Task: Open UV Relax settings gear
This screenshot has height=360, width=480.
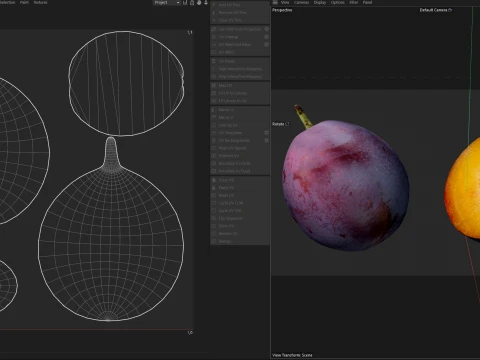Action: (x=267, y=45)
